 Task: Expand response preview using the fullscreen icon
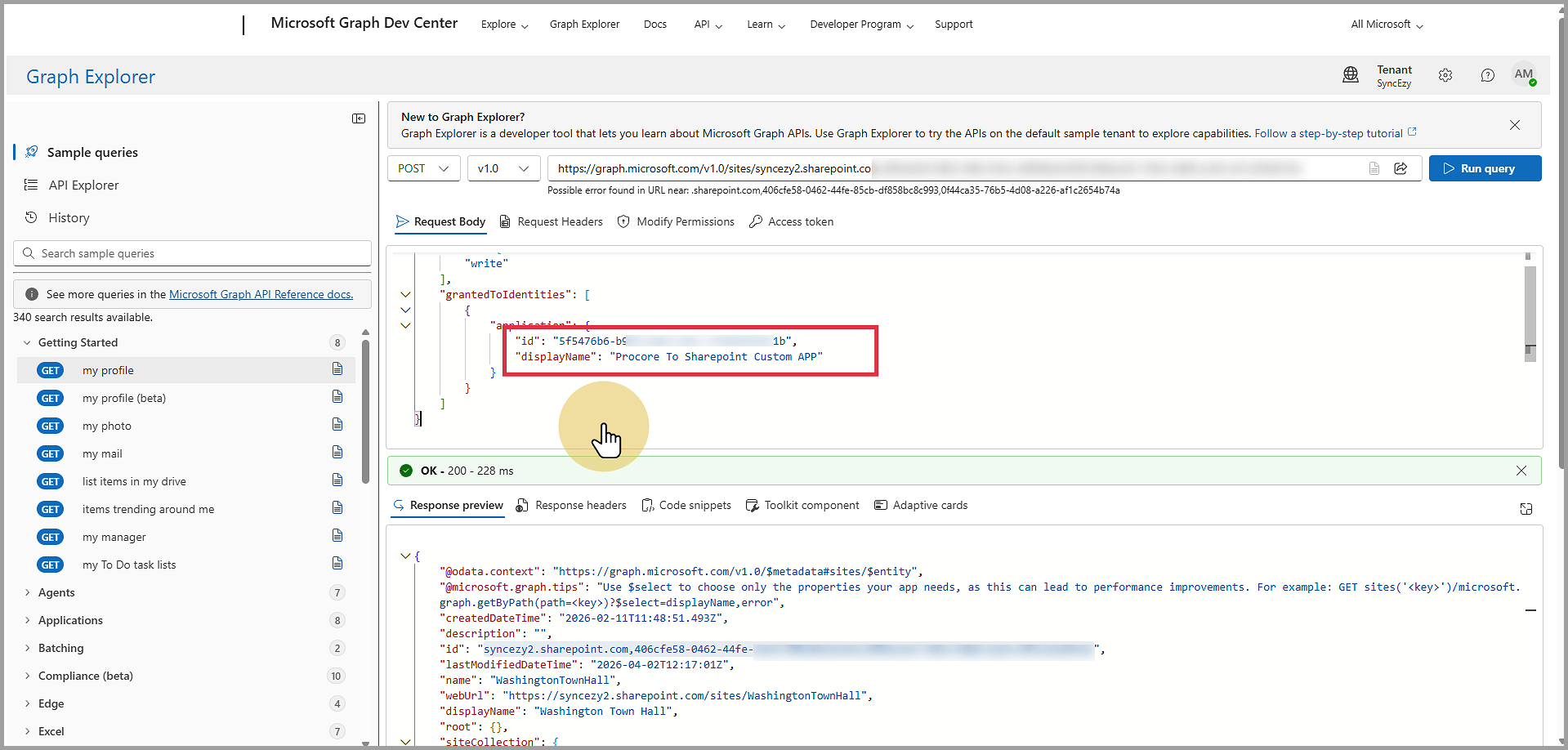[1526, 508]
